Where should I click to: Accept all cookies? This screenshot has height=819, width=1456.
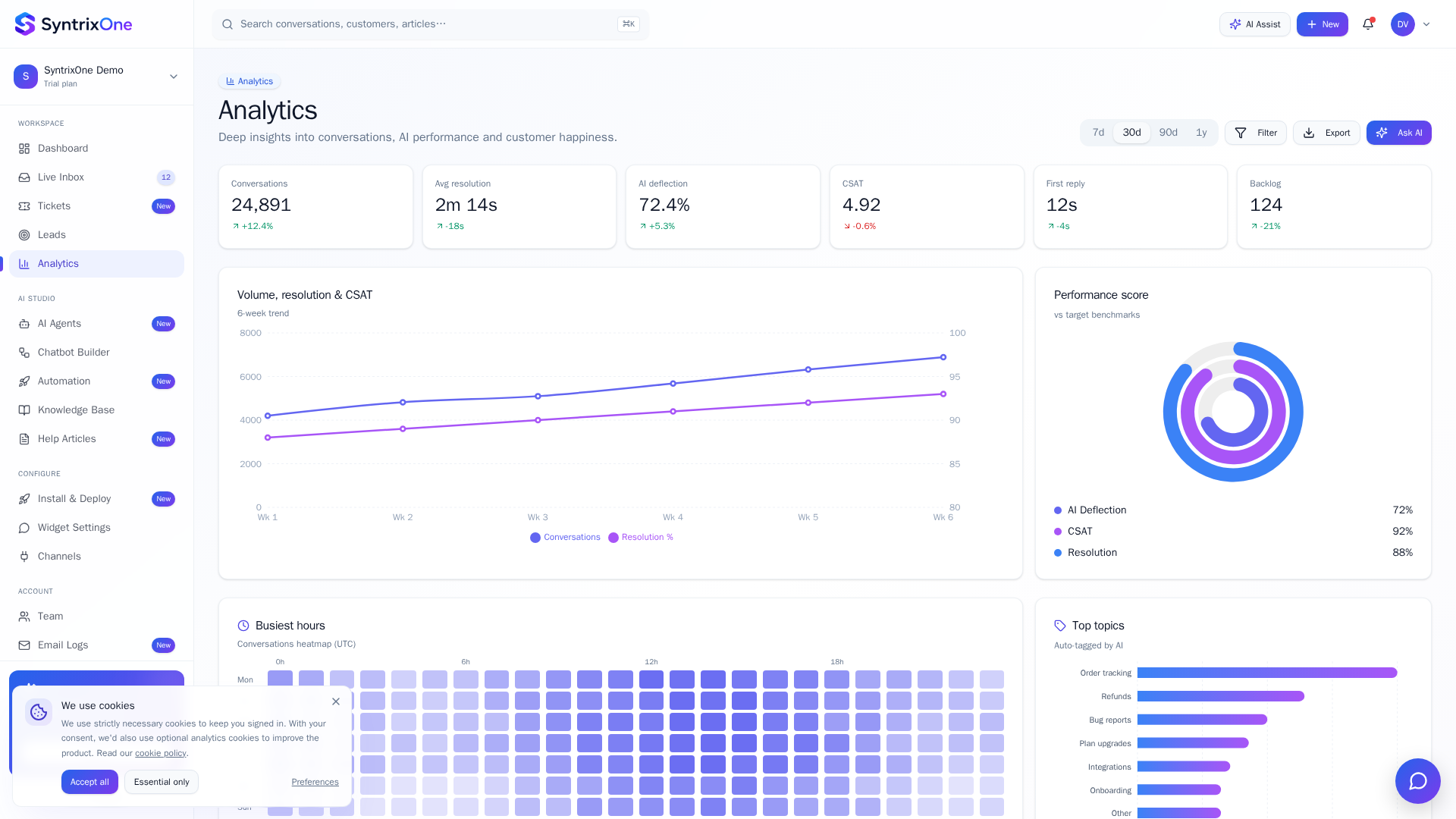(89, 782)
